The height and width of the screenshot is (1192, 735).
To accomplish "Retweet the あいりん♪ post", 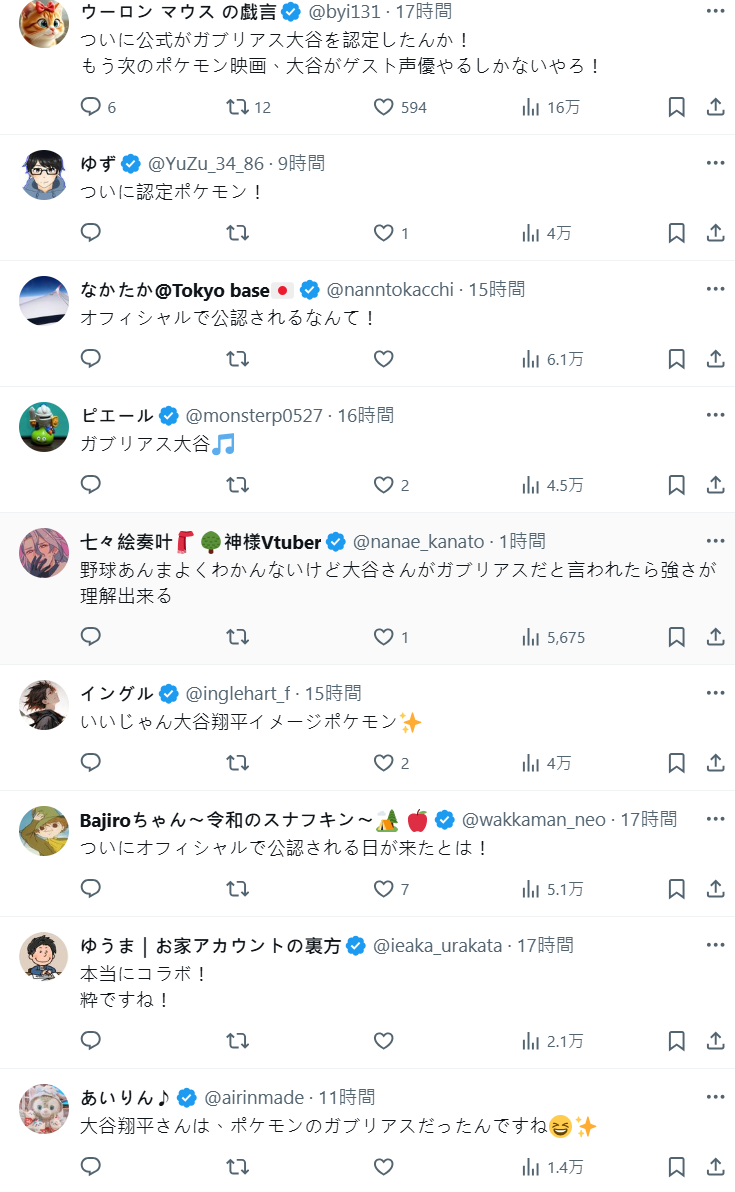I will [238, 1167].
